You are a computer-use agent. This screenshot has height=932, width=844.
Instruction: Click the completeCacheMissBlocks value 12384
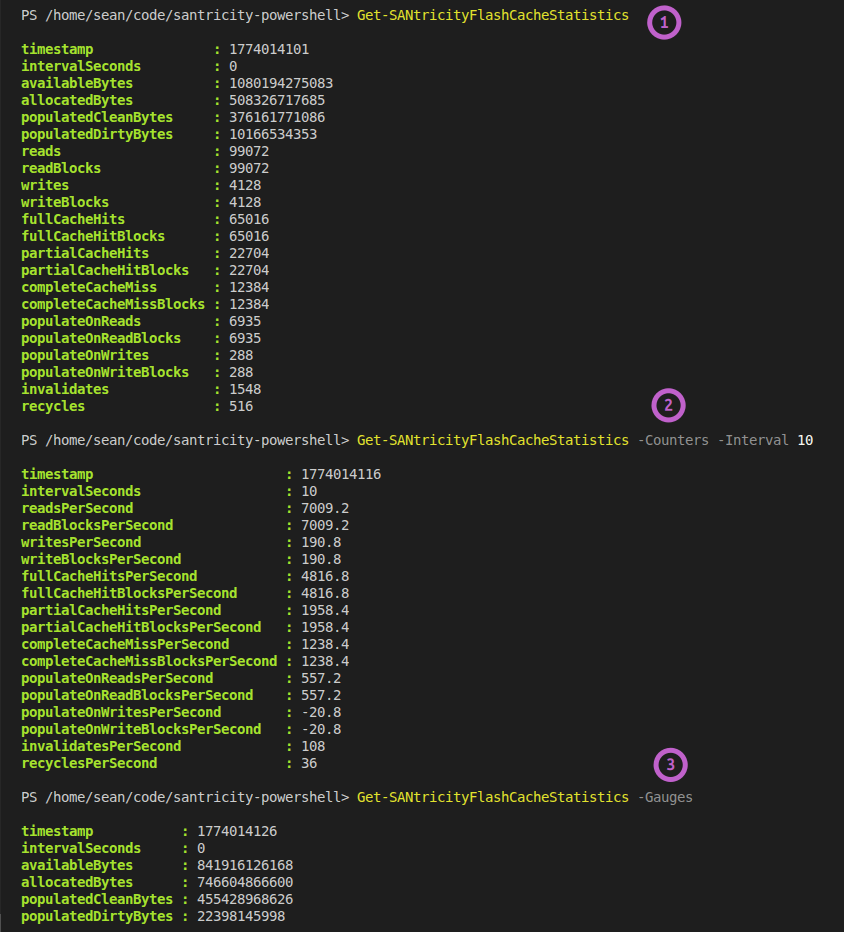point(249,304)
